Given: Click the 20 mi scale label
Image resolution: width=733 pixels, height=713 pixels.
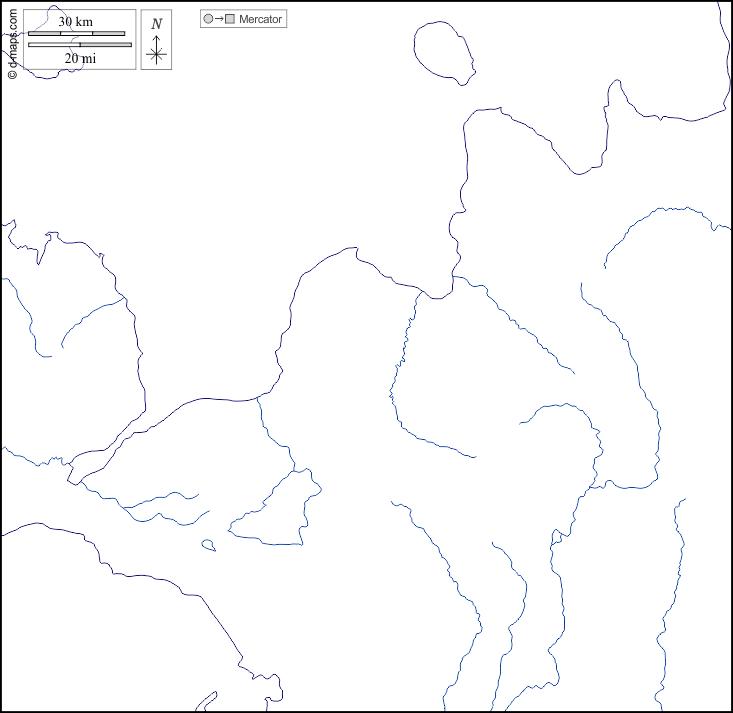Looking at the screenshot, I should pyautogui.click(x=80, y=58).
